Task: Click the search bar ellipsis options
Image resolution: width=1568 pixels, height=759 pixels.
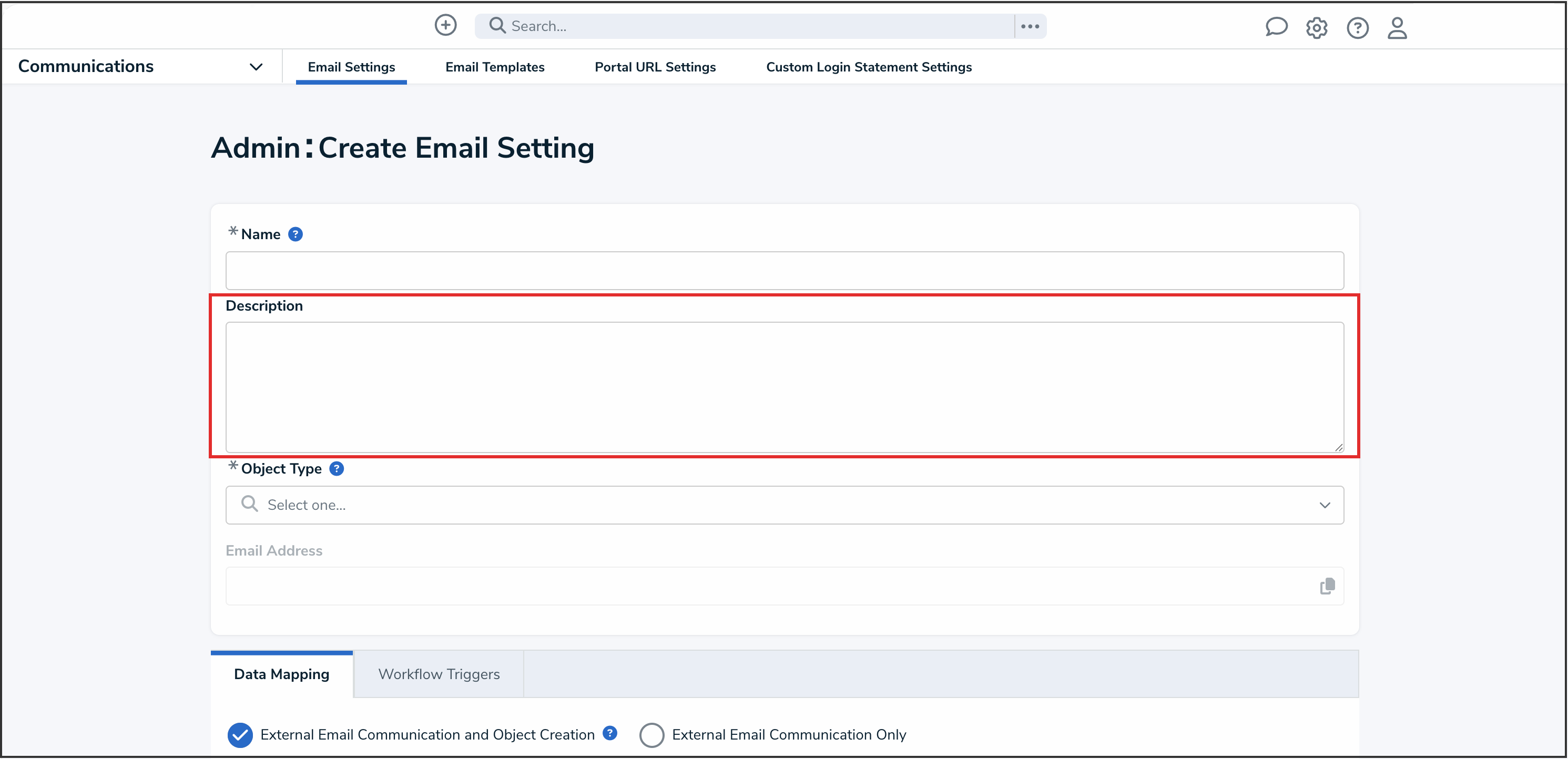Action: pos(1030,26)
